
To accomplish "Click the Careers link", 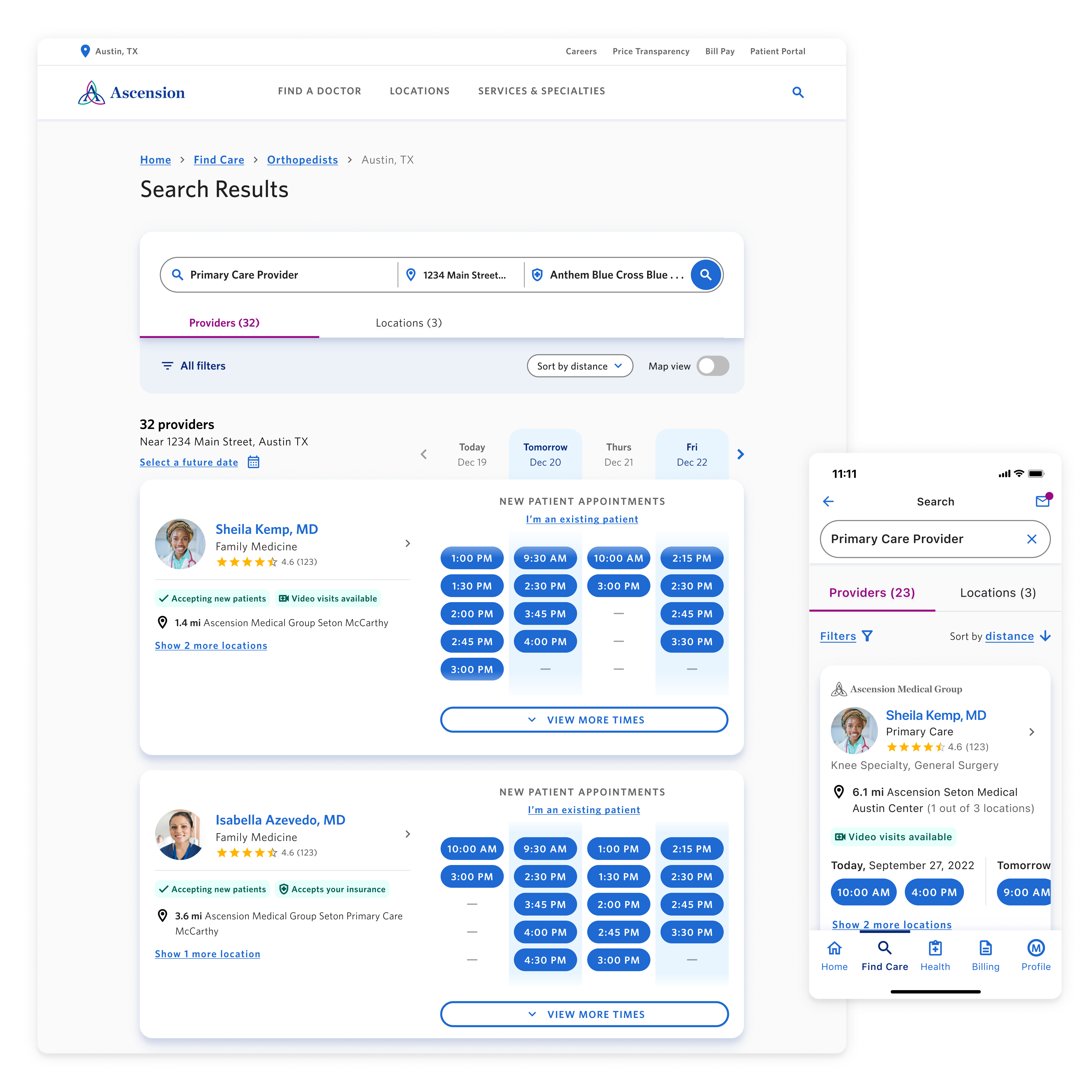I will click(x=581, y=51).
